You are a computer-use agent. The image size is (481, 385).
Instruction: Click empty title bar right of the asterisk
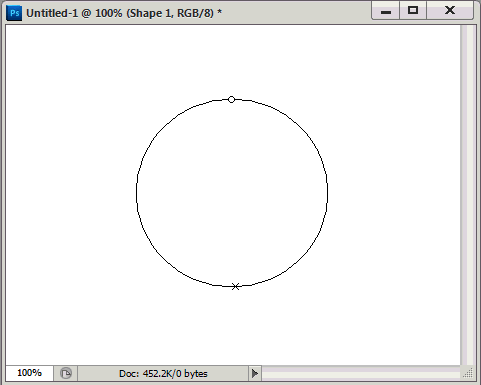tap(297, 13)
